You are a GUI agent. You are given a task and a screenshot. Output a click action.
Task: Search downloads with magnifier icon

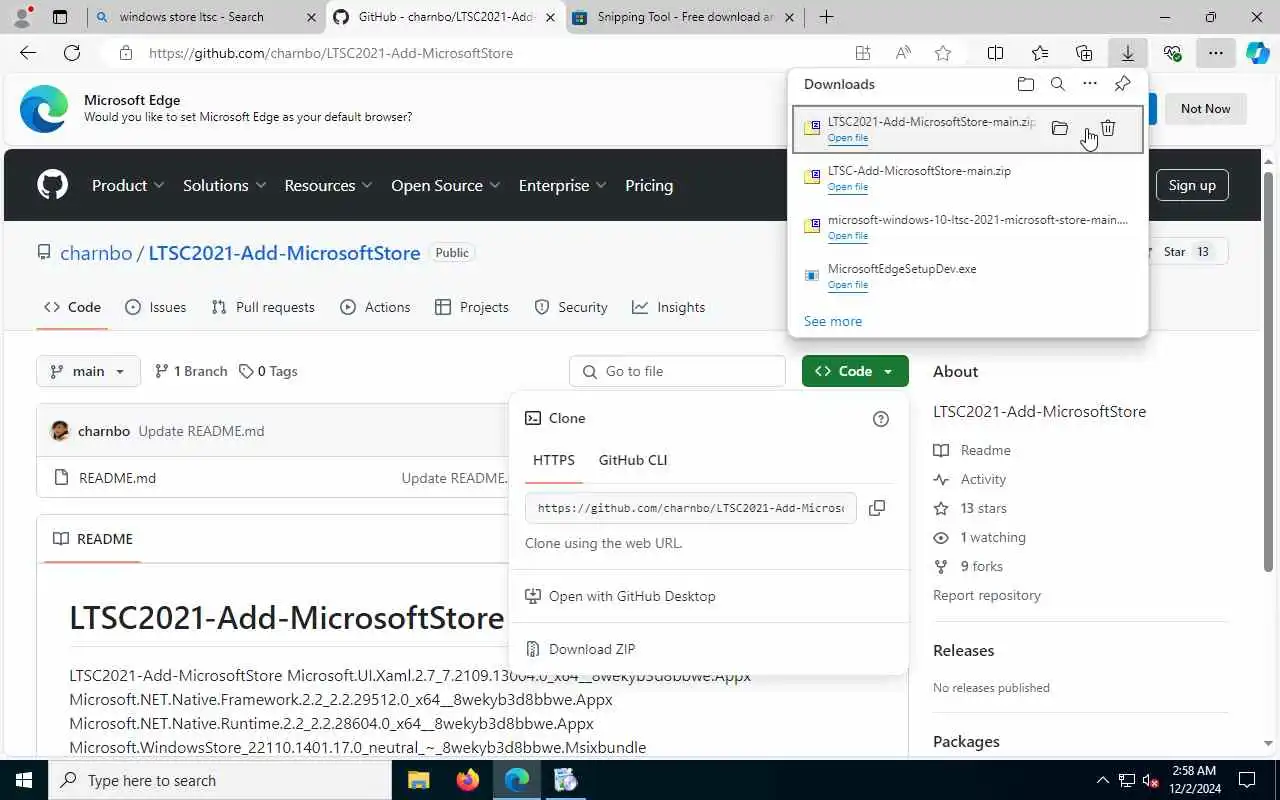[1057, 84]
